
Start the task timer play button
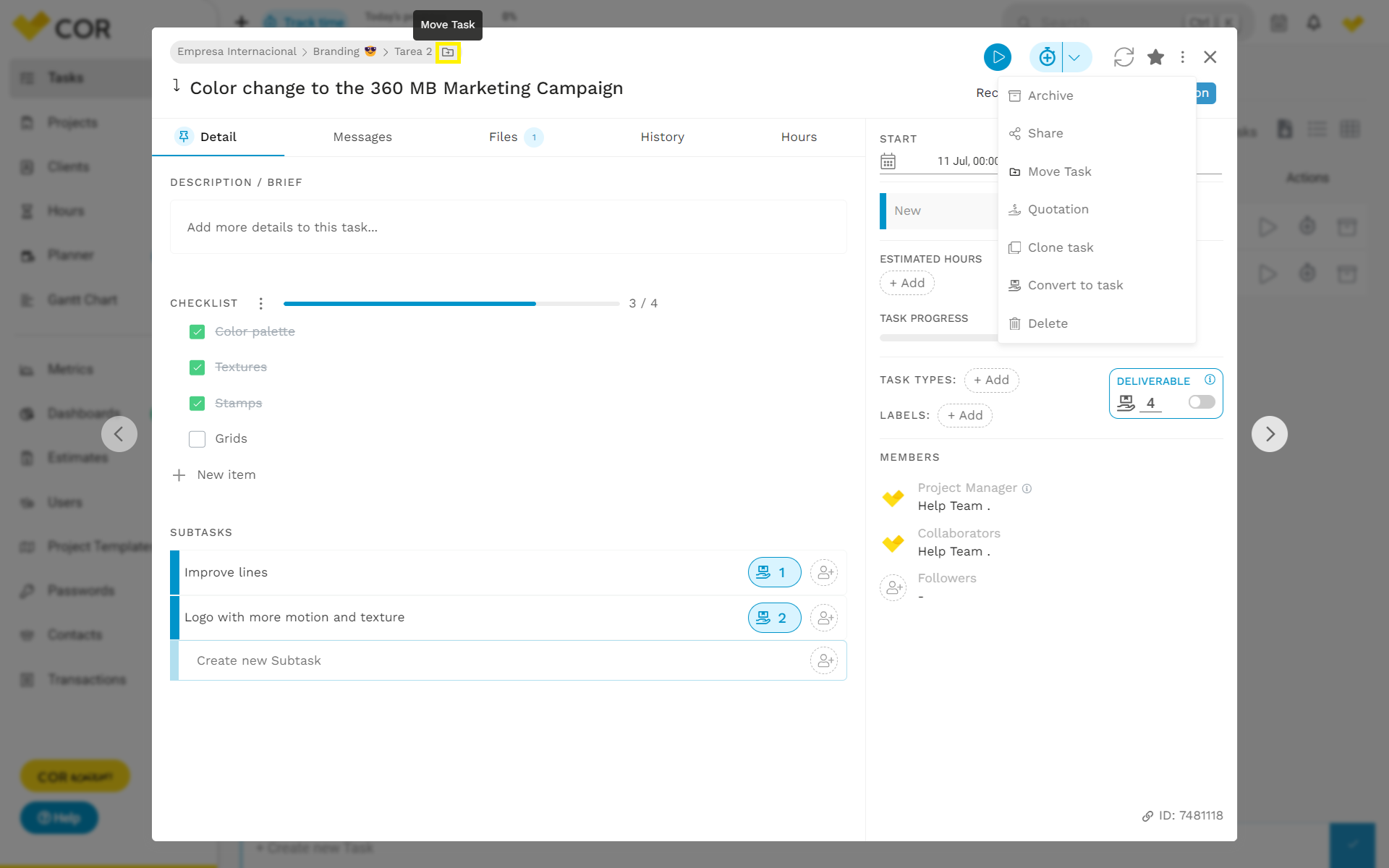point(997,57)
